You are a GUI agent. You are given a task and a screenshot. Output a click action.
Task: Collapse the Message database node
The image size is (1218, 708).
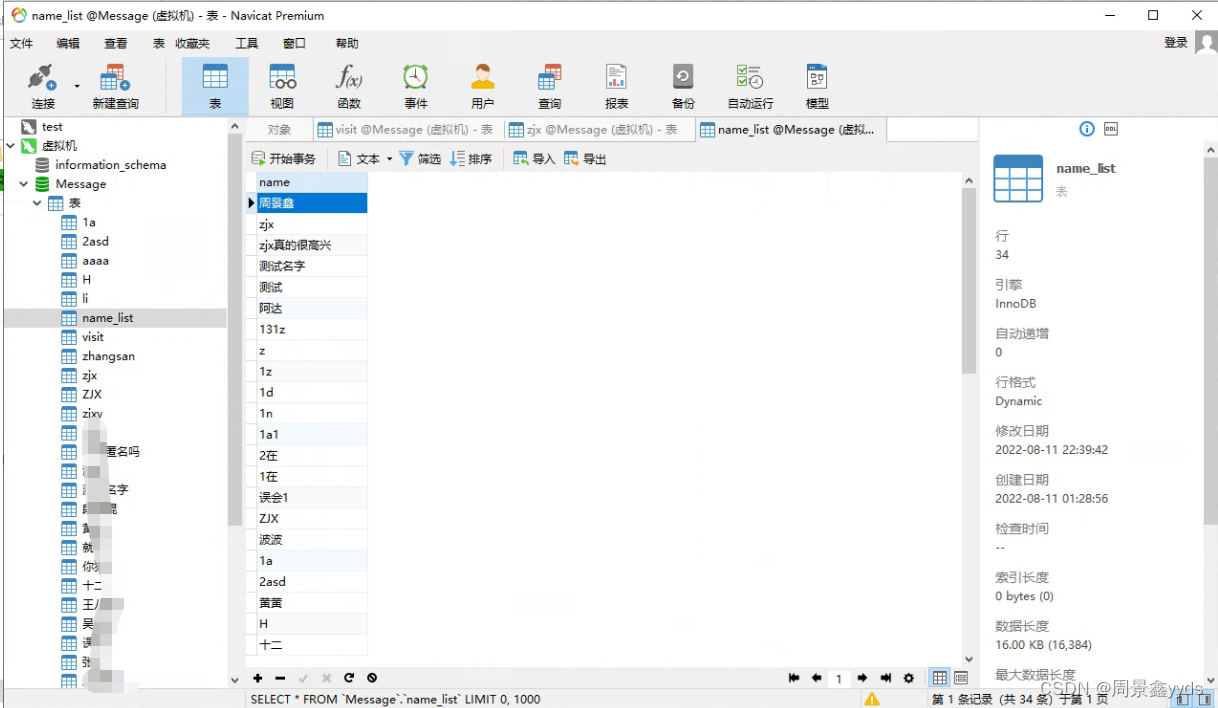point(23,184)
